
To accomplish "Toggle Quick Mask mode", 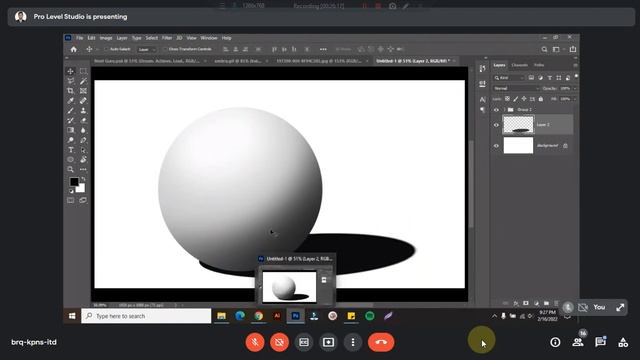I will 71,200.
